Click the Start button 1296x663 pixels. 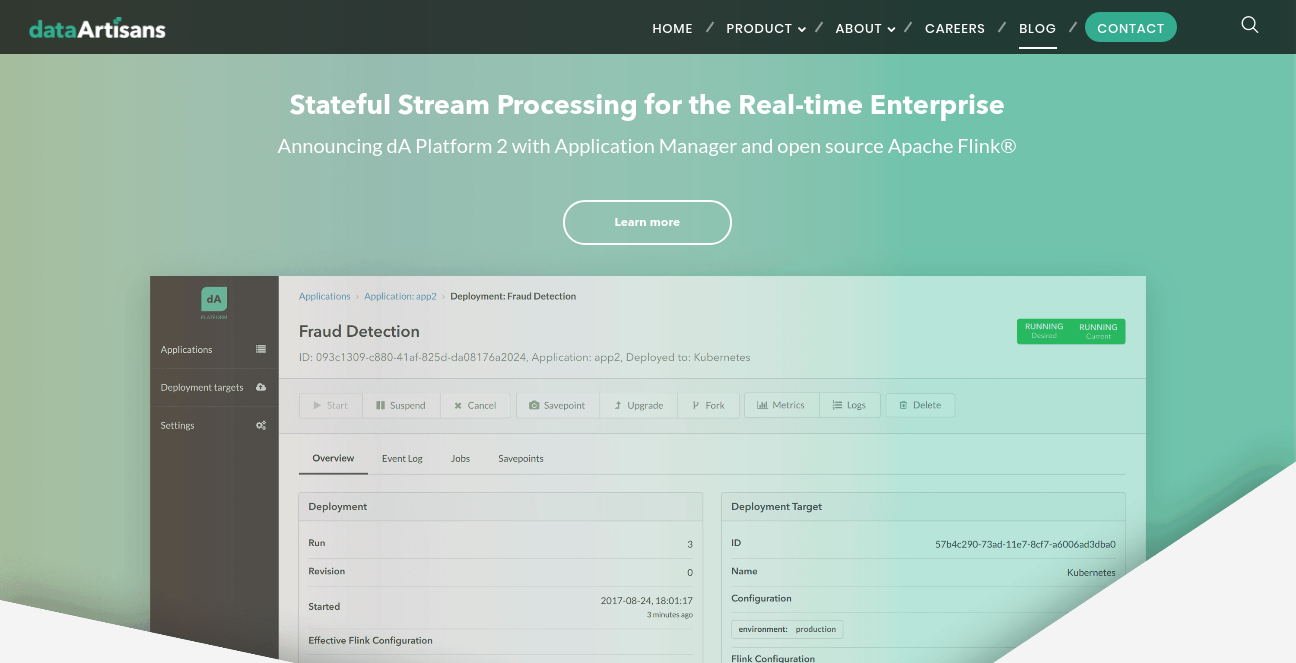(x=330, y=405)
